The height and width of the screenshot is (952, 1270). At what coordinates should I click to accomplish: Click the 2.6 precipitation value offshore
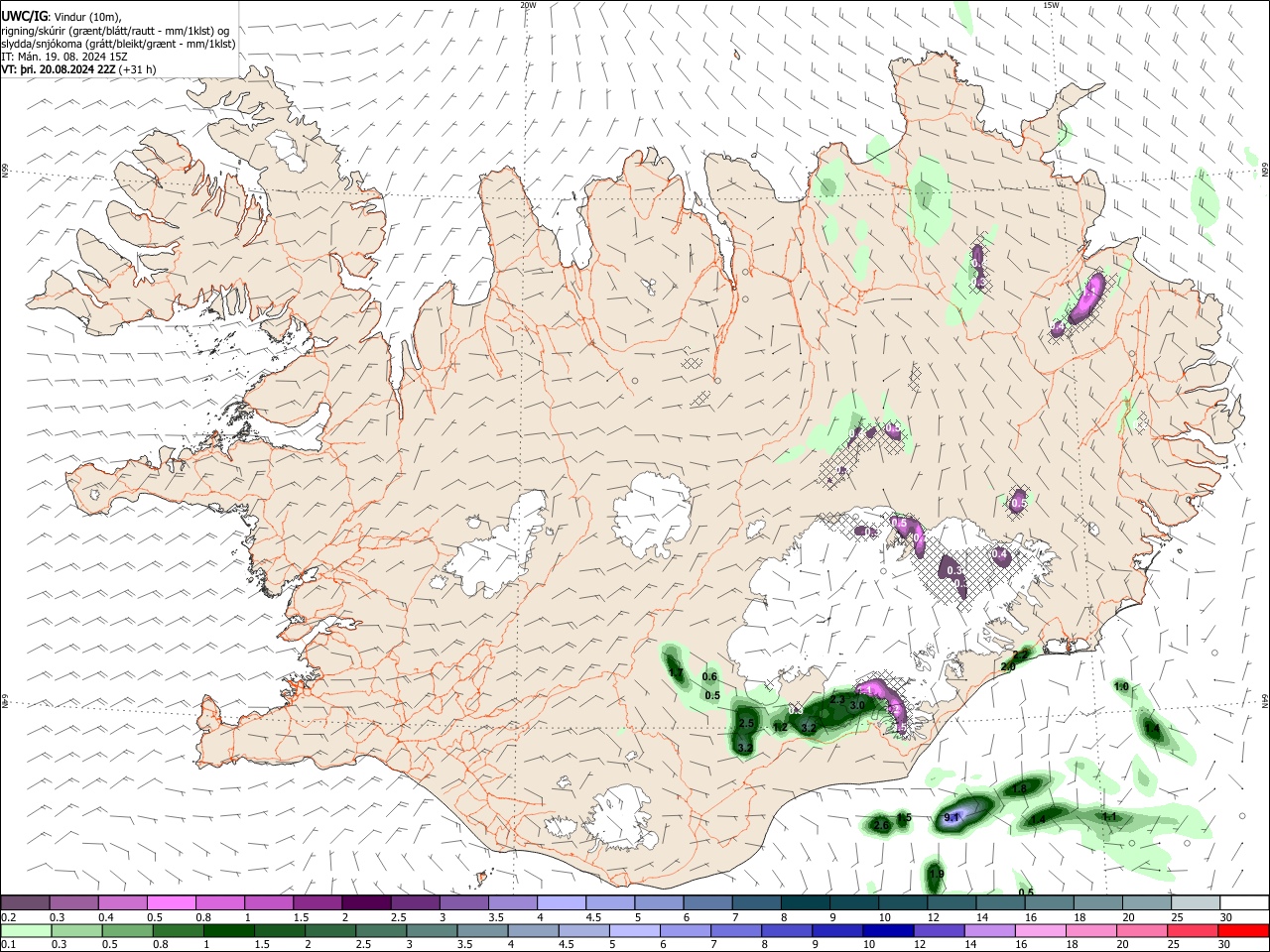pos(881,825)
